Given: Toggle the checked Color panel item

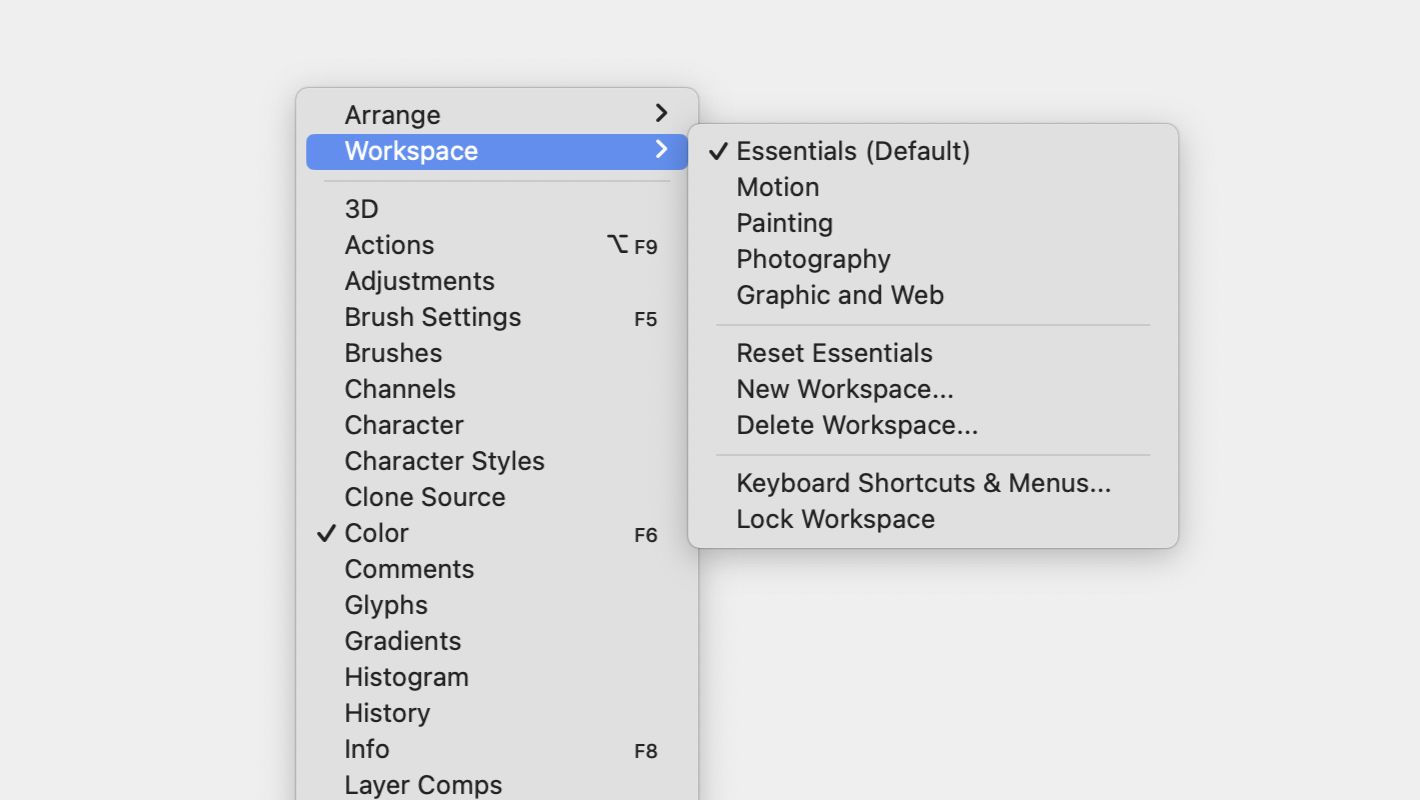Looking at the screenshot, I should [376, 533].
